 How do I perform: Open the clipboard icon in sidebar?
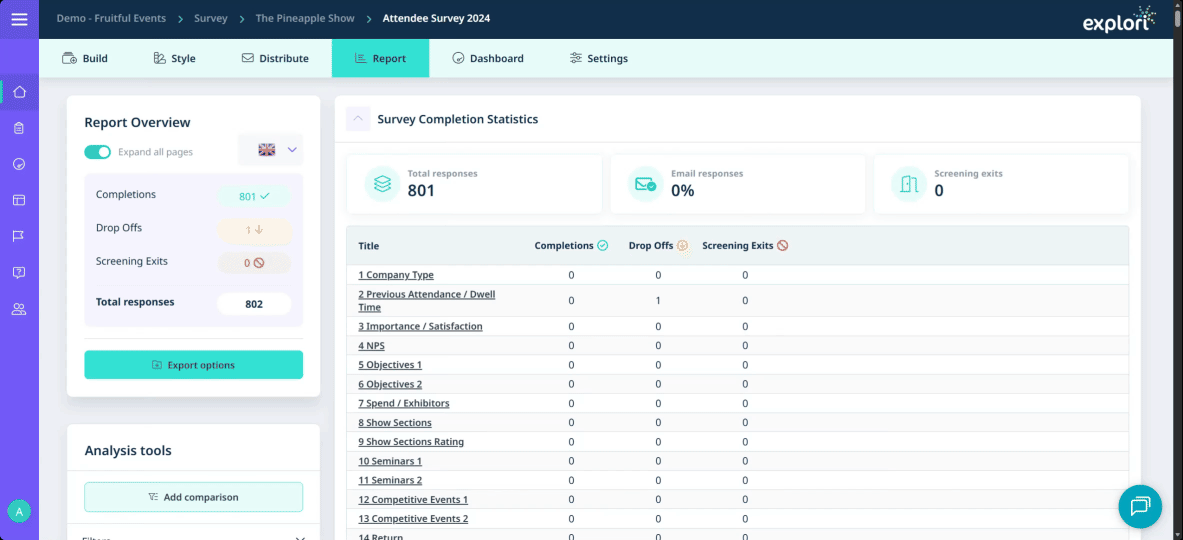(x=19, y=128)
